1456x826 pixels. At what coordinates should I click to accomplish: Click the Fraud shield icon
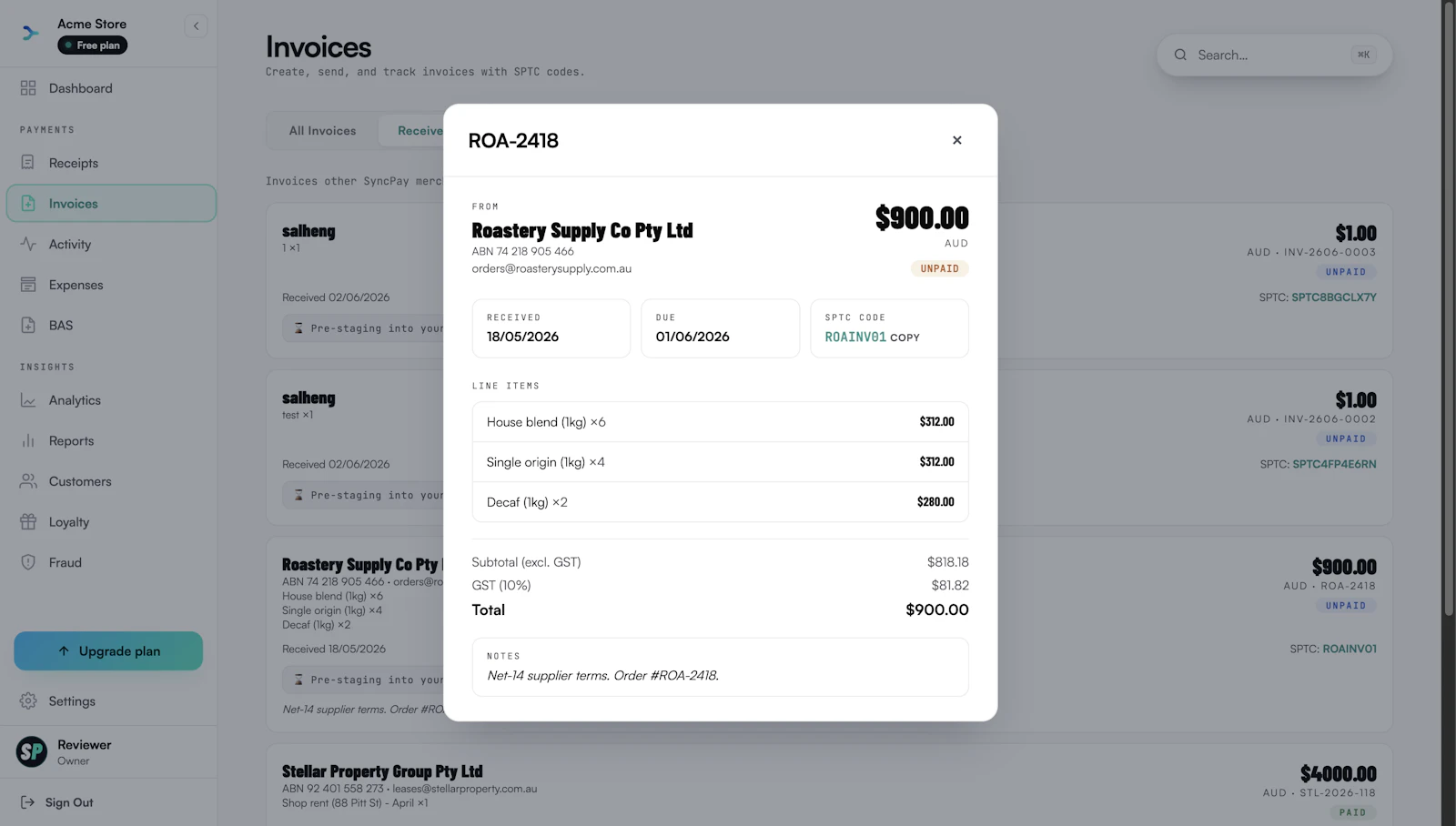click(28, 562)
